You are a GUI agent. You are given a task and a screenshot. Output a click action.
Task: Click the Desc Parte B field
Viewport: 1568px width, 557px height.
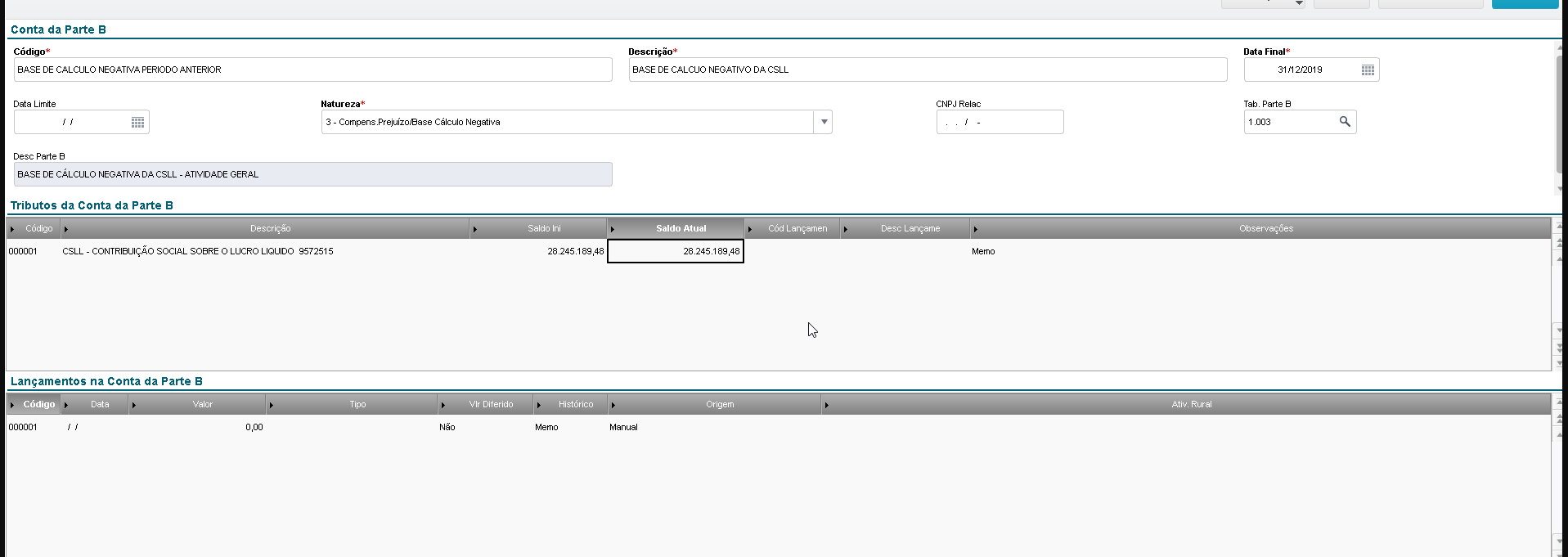click(x=312, y=174)
